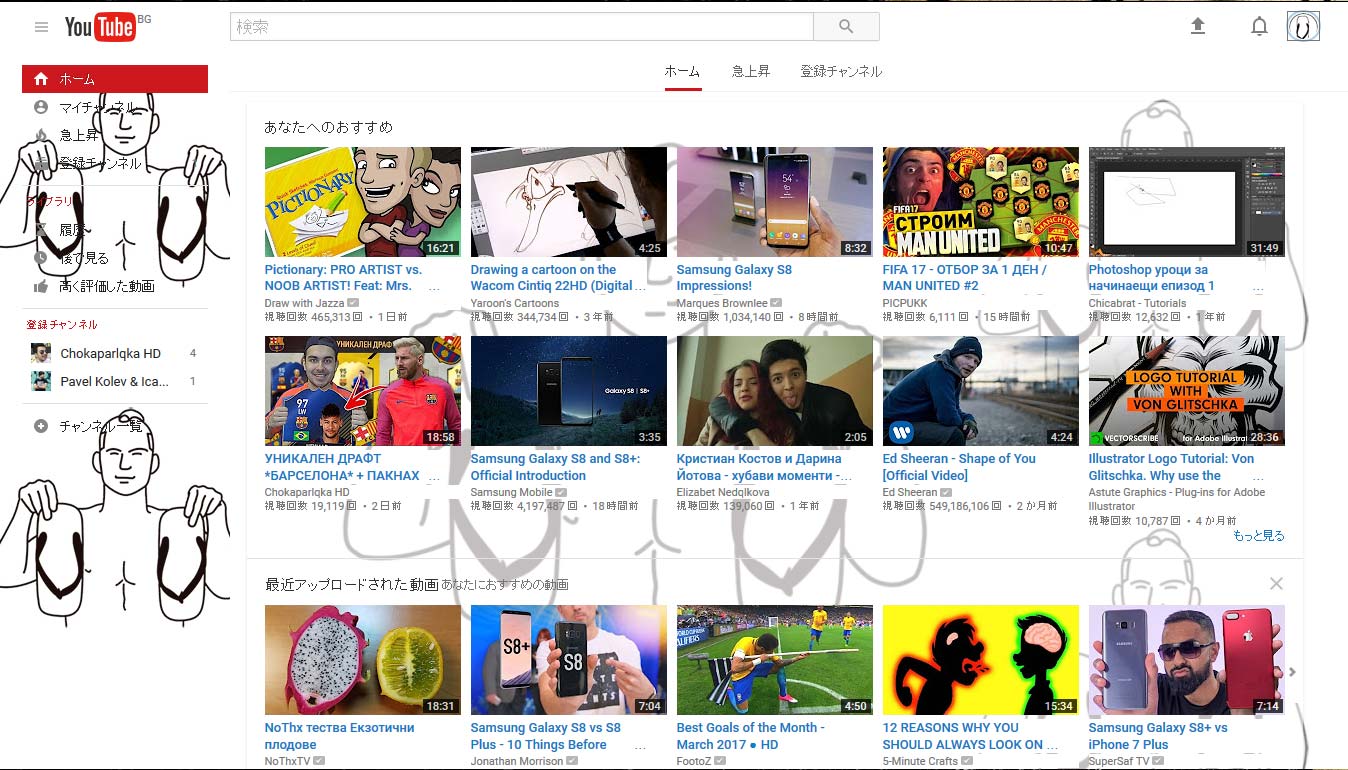Open the Samsung Galaxy S8 Impressions! title
Screen dimensions: 1348x770
tap(734, 278)
